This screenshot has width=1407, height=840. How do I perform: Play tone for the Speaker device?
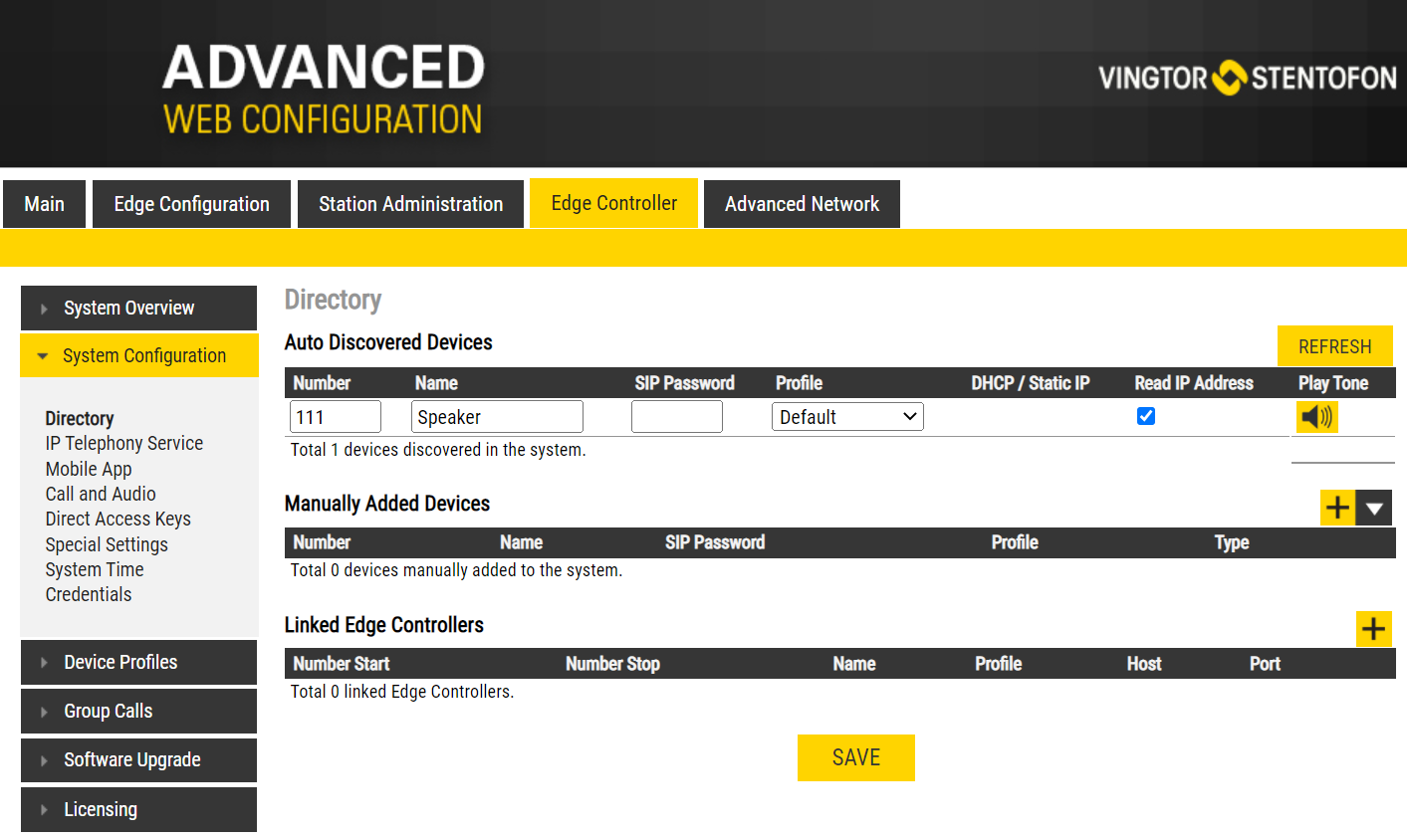(1316, 417)
